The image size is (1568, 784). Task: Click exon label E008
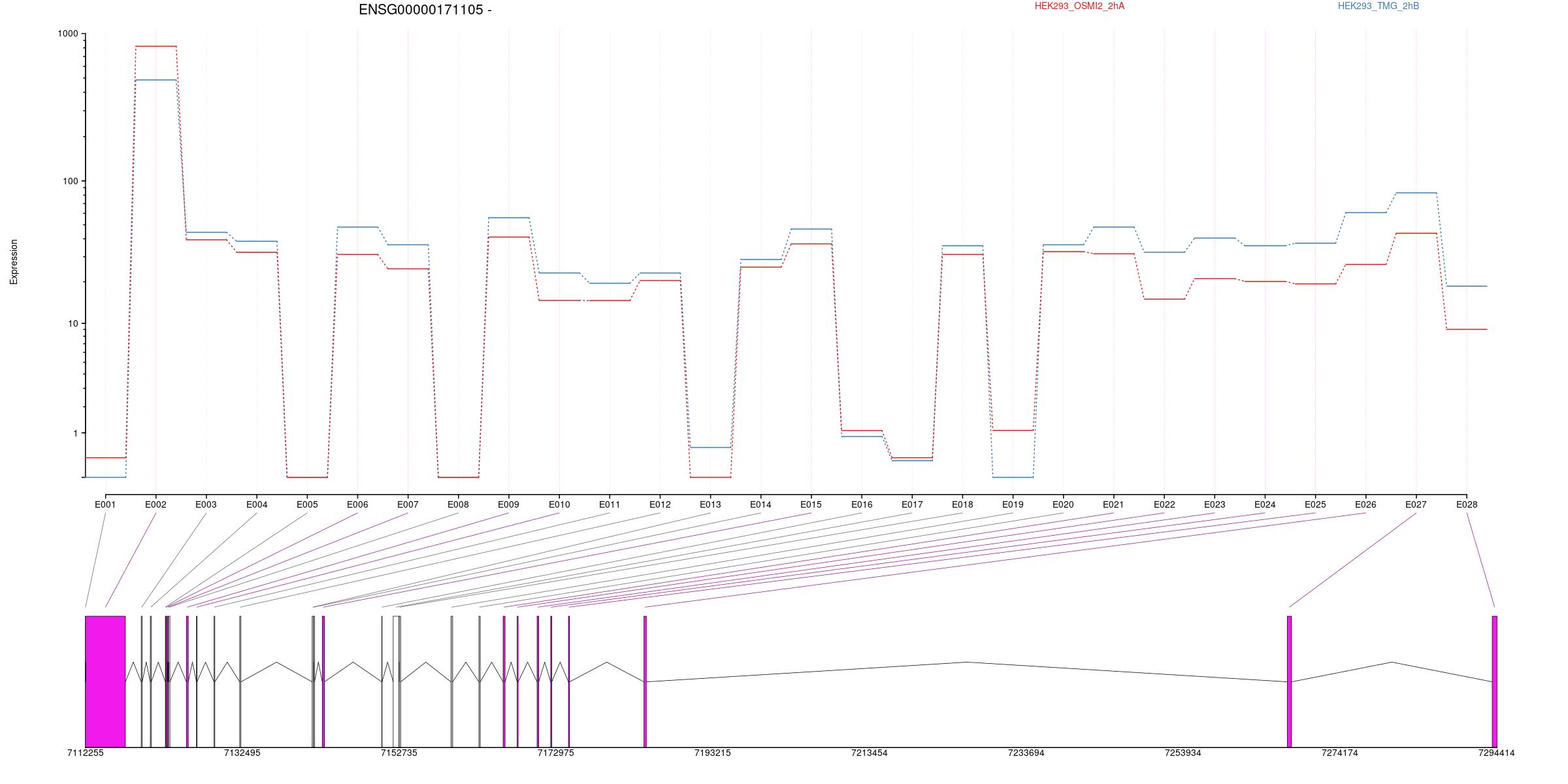tap(458, 504)
